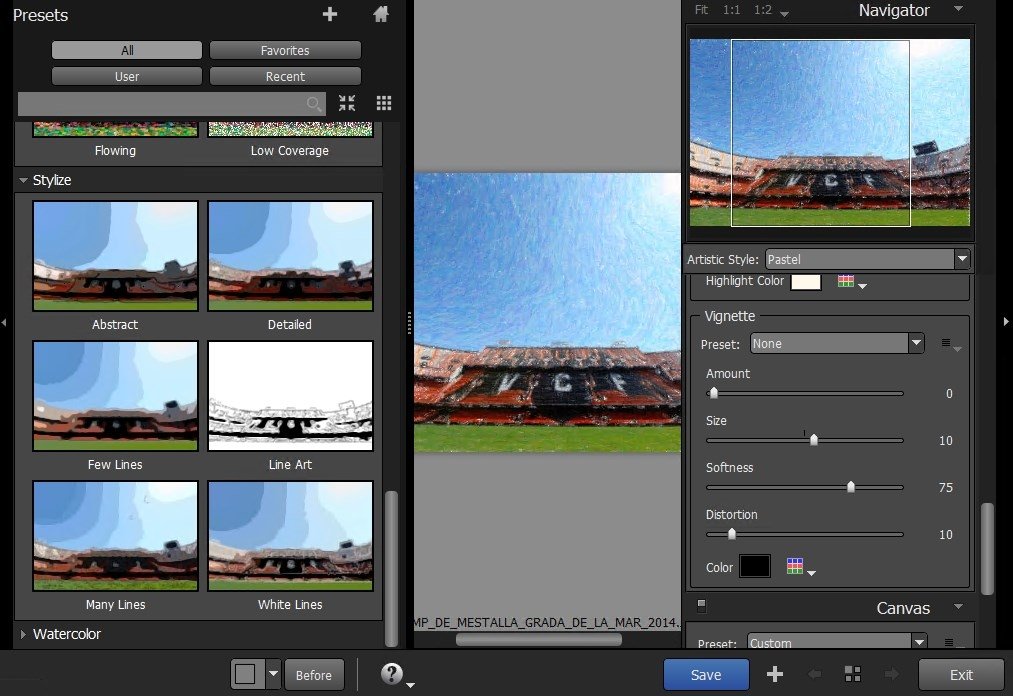The width and height of the screenshot is (1013, 696).
Task: Open the Vignette Preset None dropdown
Action: pyautogui.click(x=837, y=343)
